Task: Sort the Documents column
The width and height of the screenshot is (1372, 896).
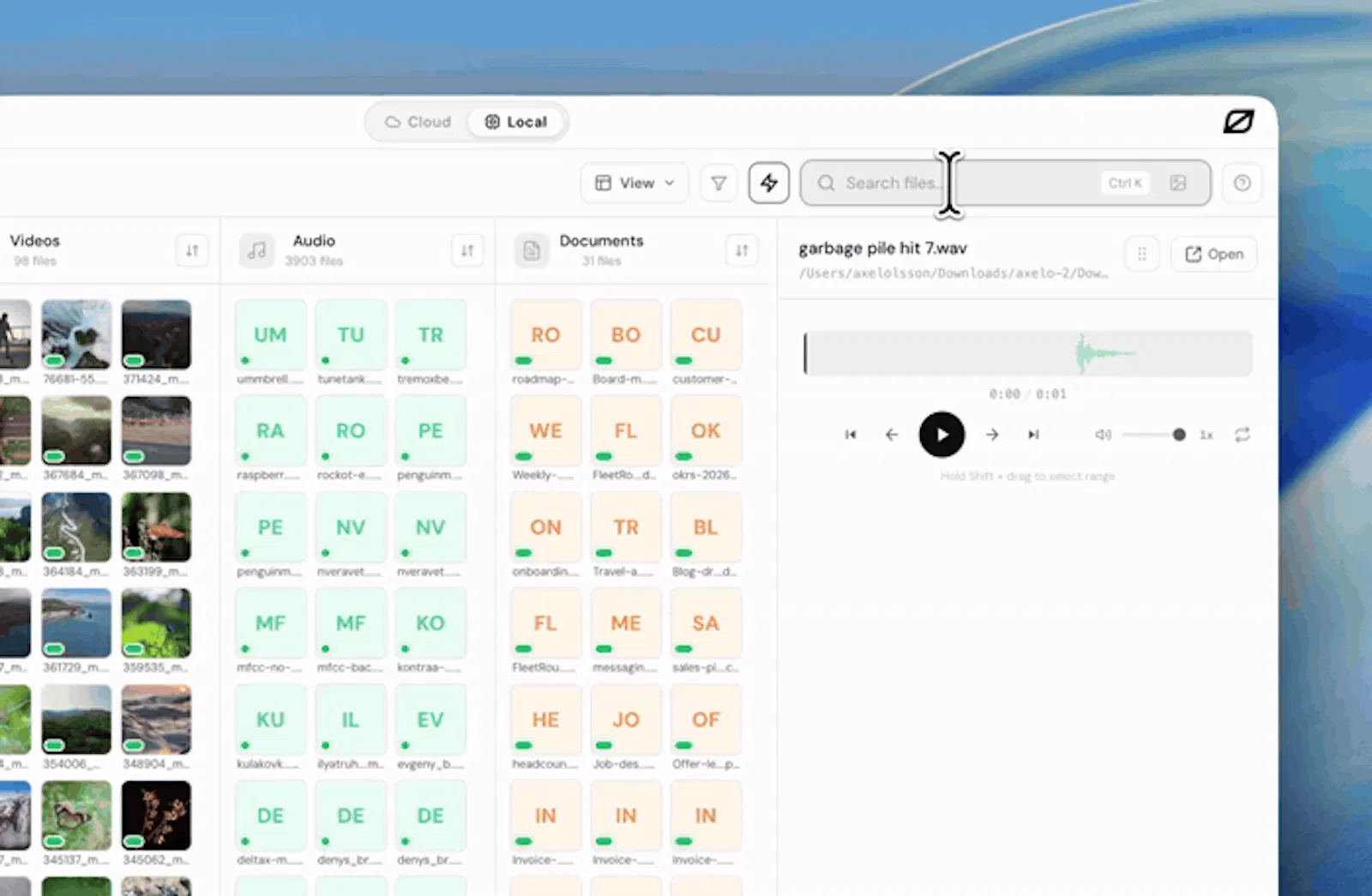Action: click(742, 250)
